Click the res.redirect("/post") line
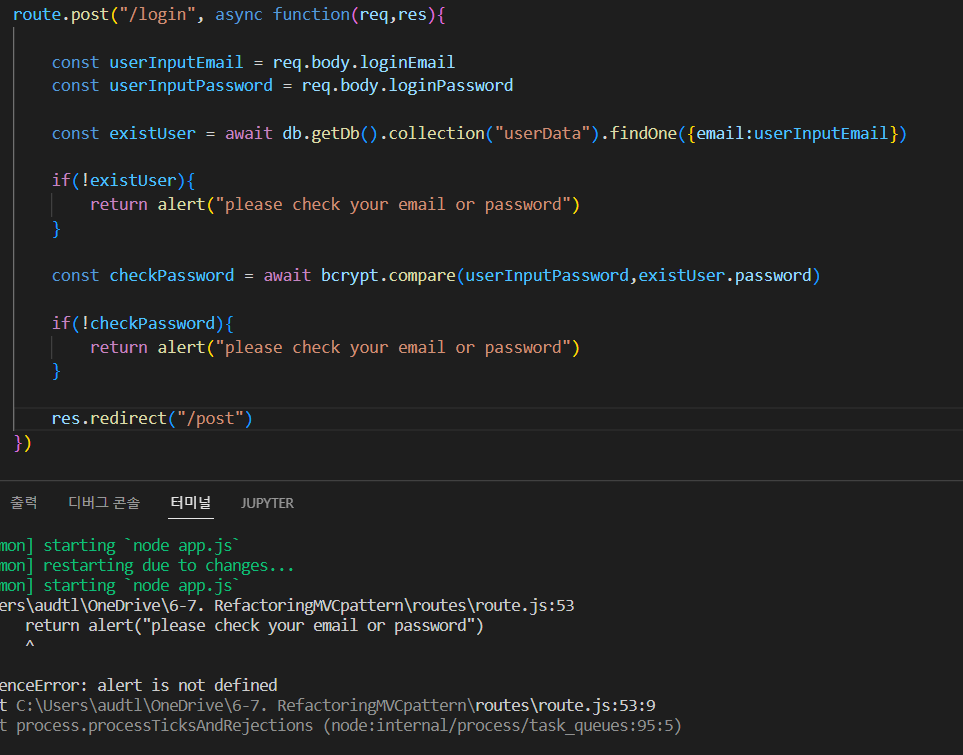 (152, 419)
